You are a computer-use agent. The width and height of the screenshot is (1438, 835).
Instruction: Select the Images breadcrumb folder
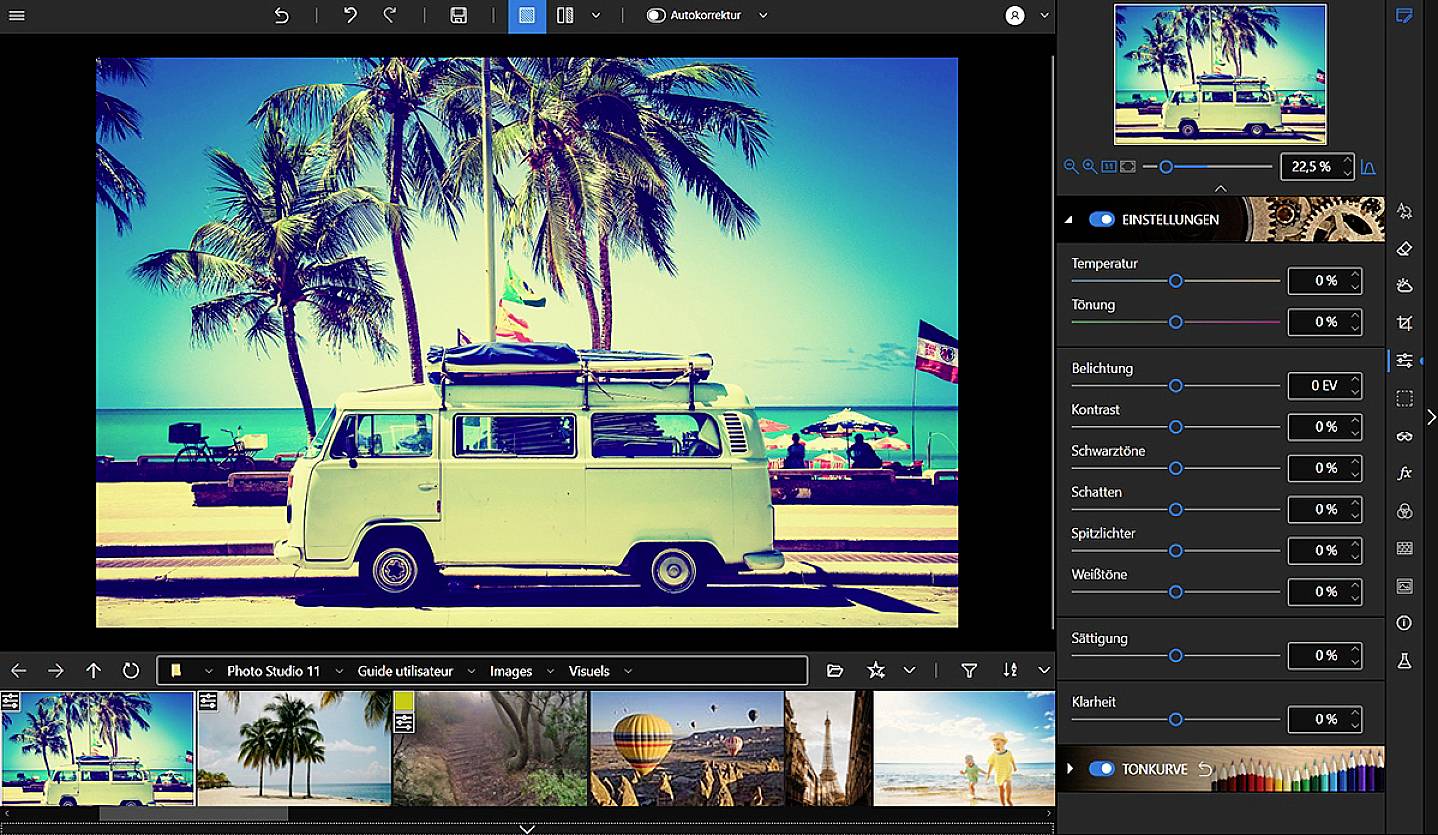click(x=510, y=671)
